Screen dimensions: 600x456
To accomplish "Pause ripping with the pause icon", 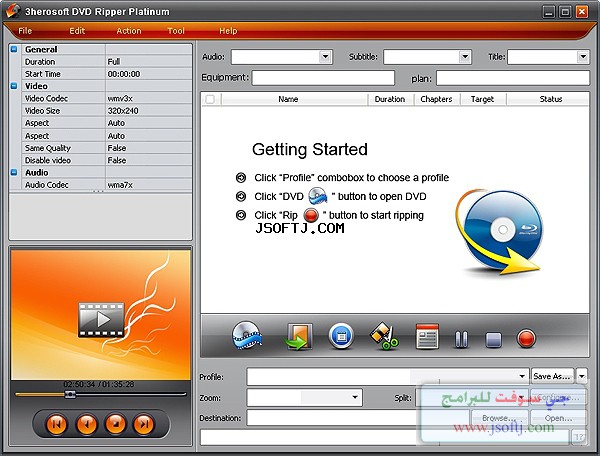I will [x=461, y=339].
